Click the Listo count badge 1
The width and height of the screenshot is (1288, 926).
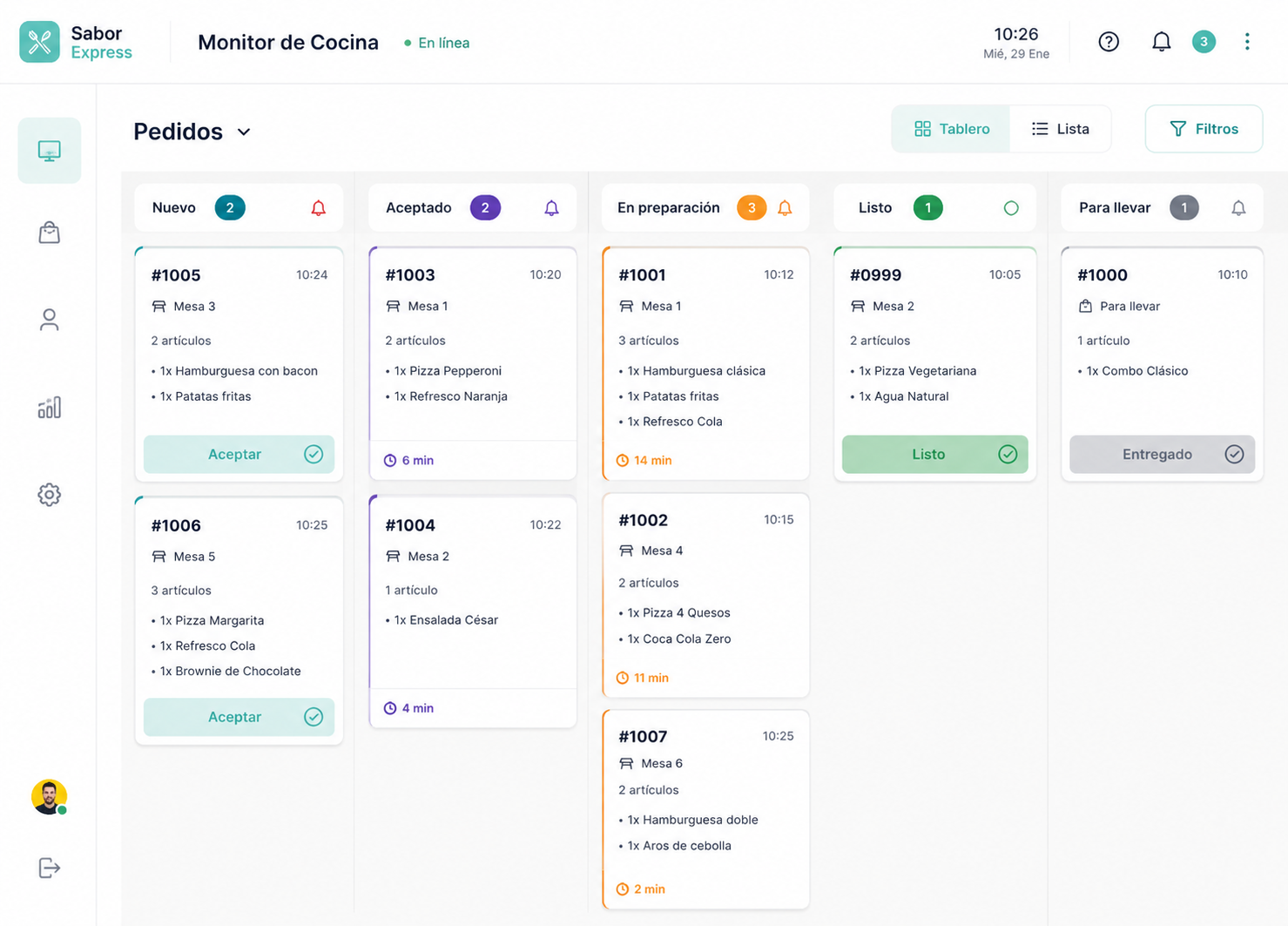927,207
